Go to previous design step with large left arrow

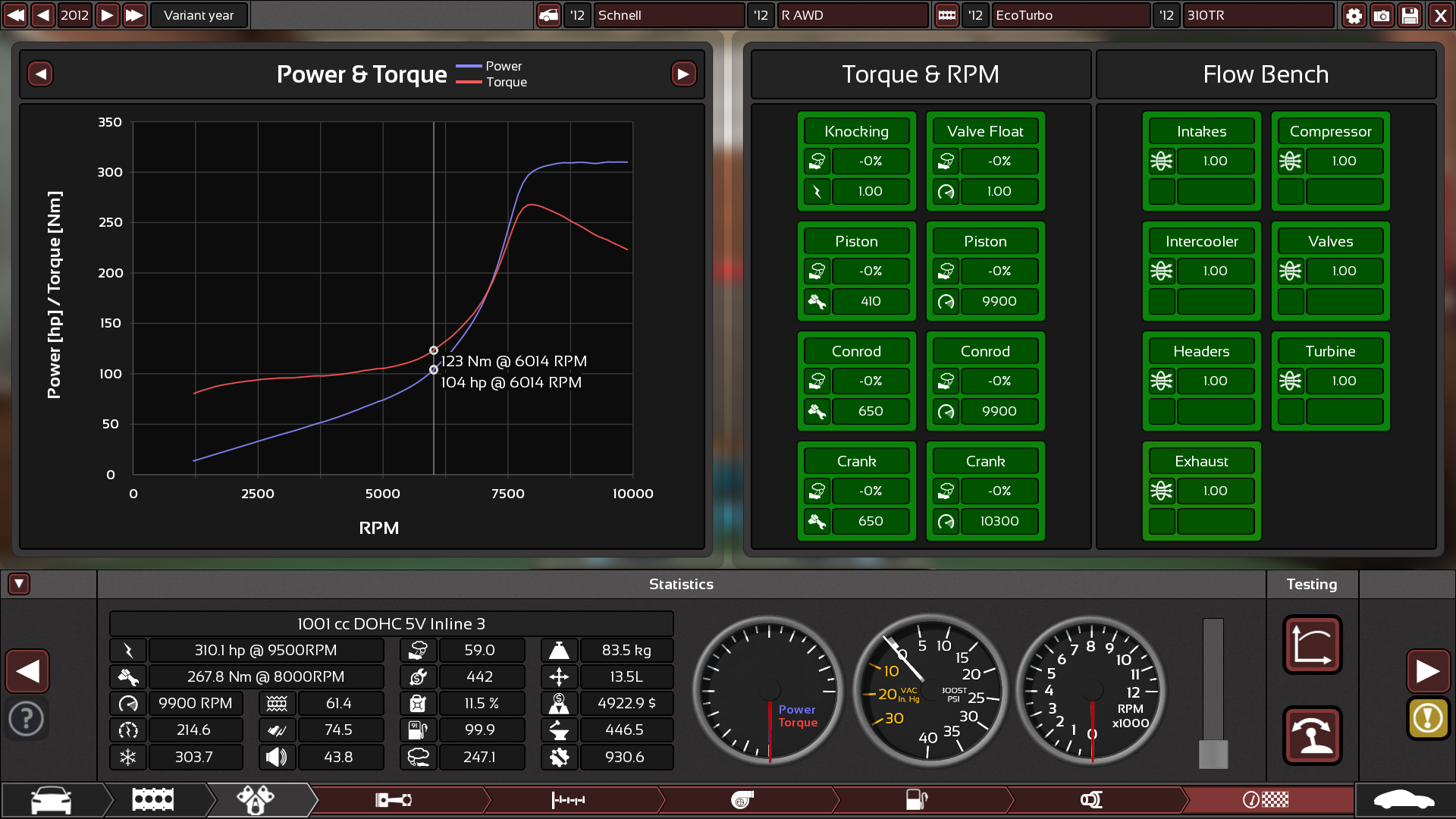click(x=28, y=671)
